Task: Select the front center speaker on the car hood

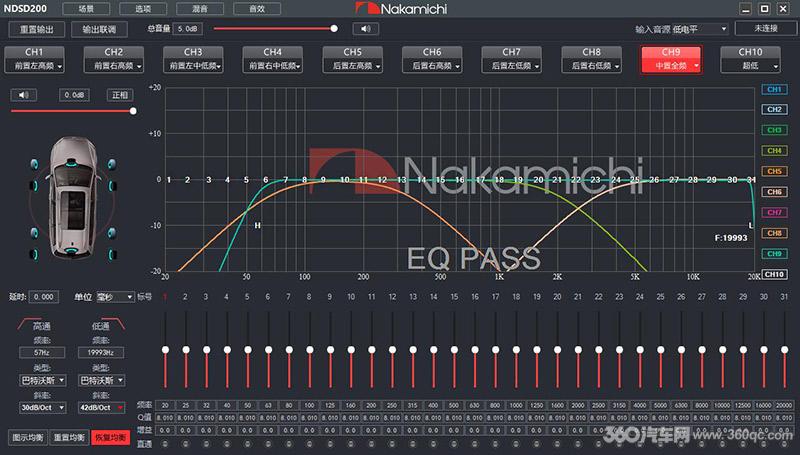Action: pyautogui.click(x=72, y=162)
